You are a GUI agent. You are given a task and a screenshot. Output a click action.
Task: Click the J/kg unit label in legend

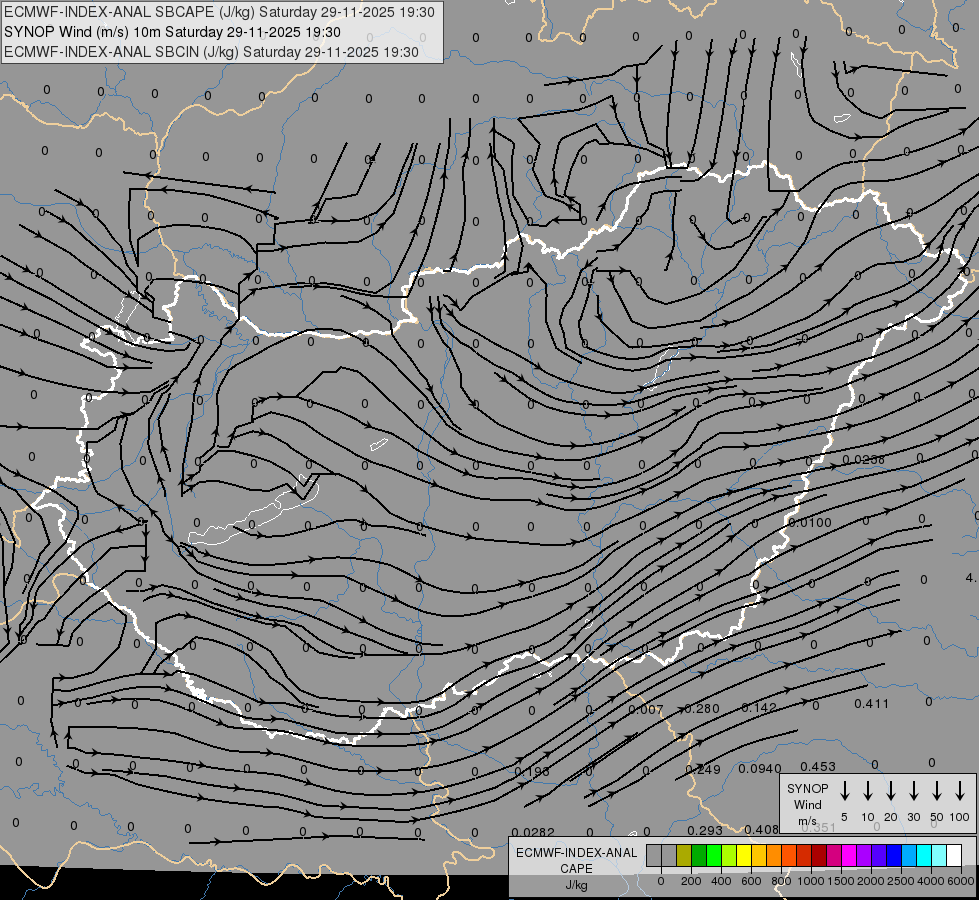coord(576,885)
